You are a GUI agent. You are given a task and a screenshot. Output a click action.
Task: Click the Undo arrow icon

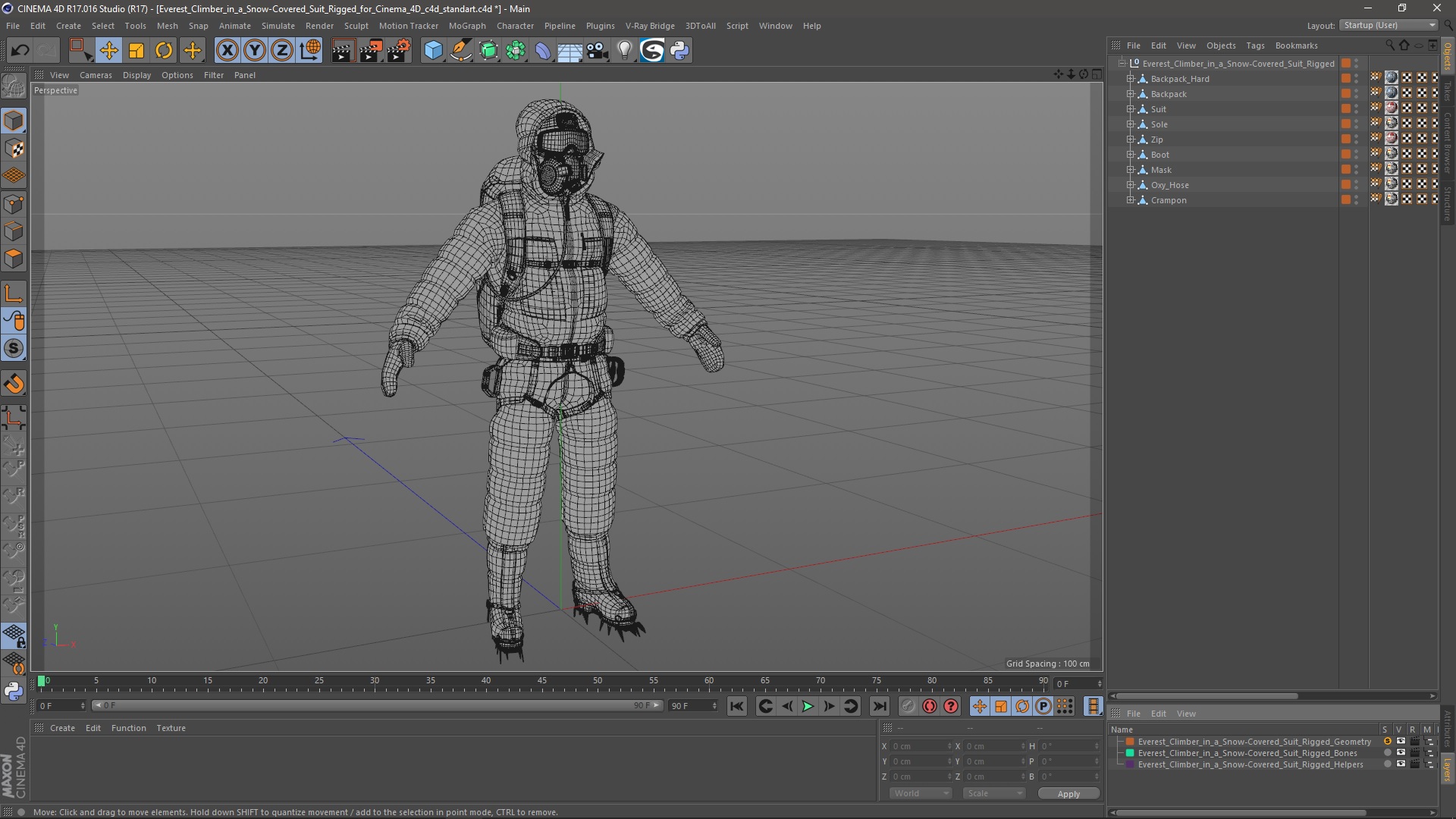point(20,51)
